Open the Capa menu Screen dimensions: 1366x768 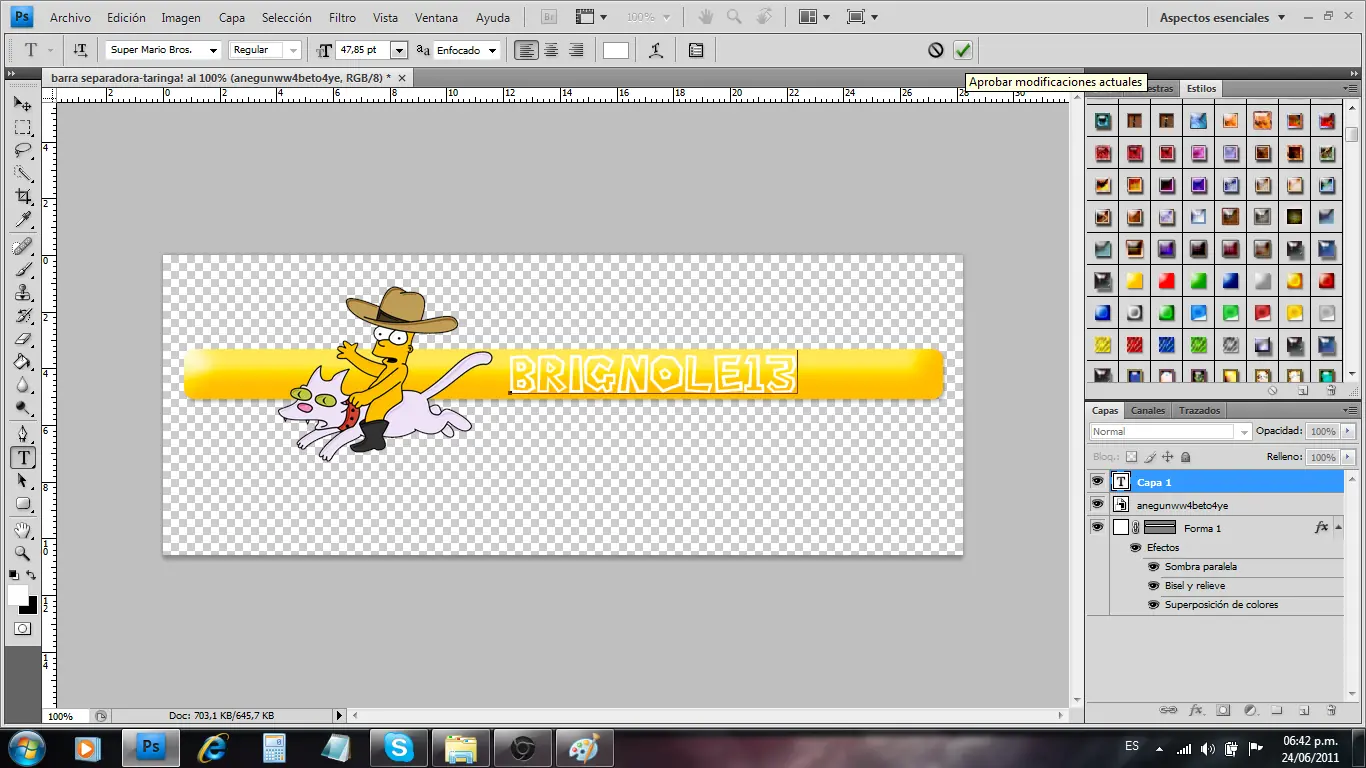coord(232,18)
